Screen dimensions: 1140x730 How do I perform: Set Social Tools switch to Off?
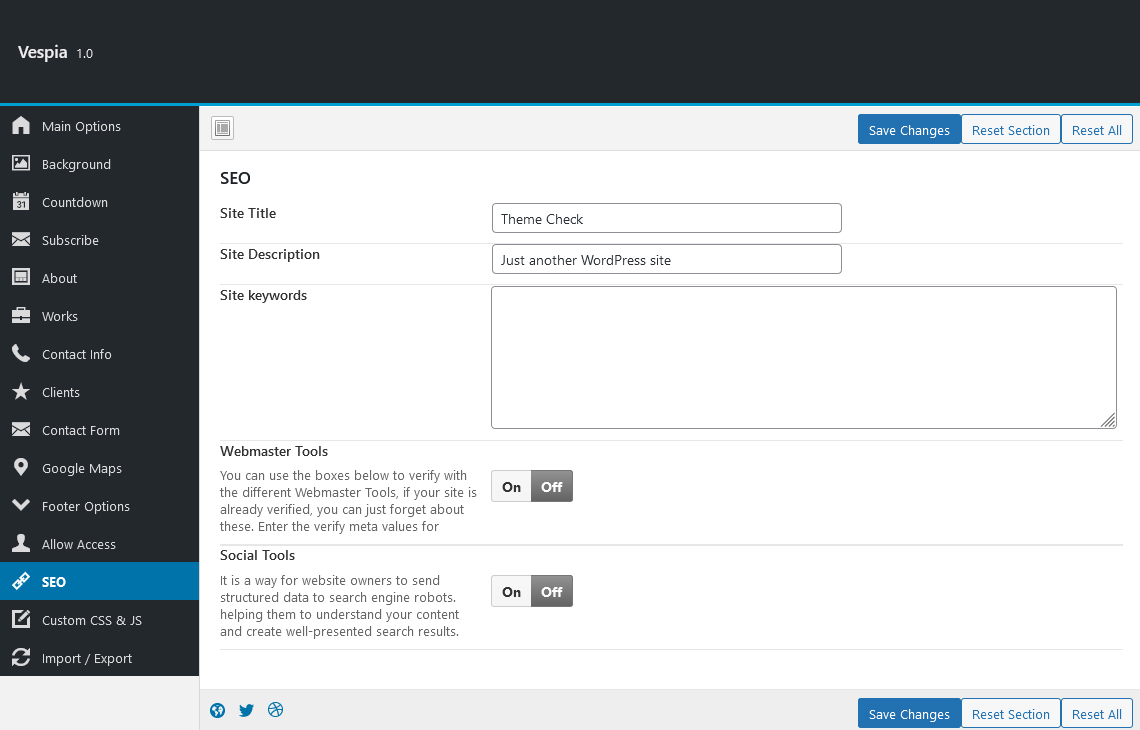(x=552, y=592)
